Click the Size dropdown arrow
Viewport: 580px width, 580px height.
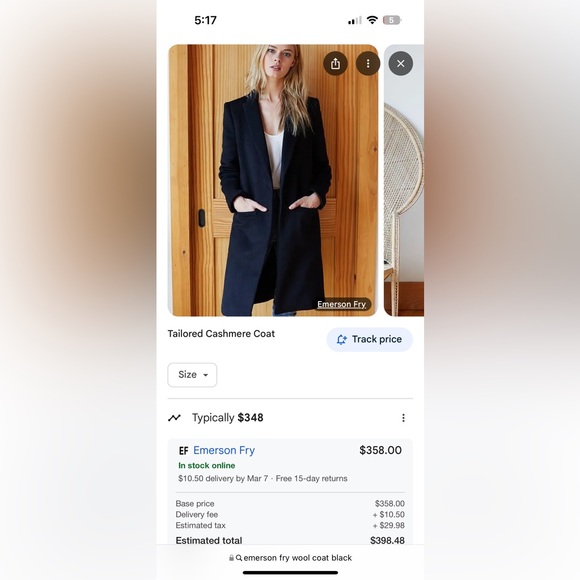206,375
